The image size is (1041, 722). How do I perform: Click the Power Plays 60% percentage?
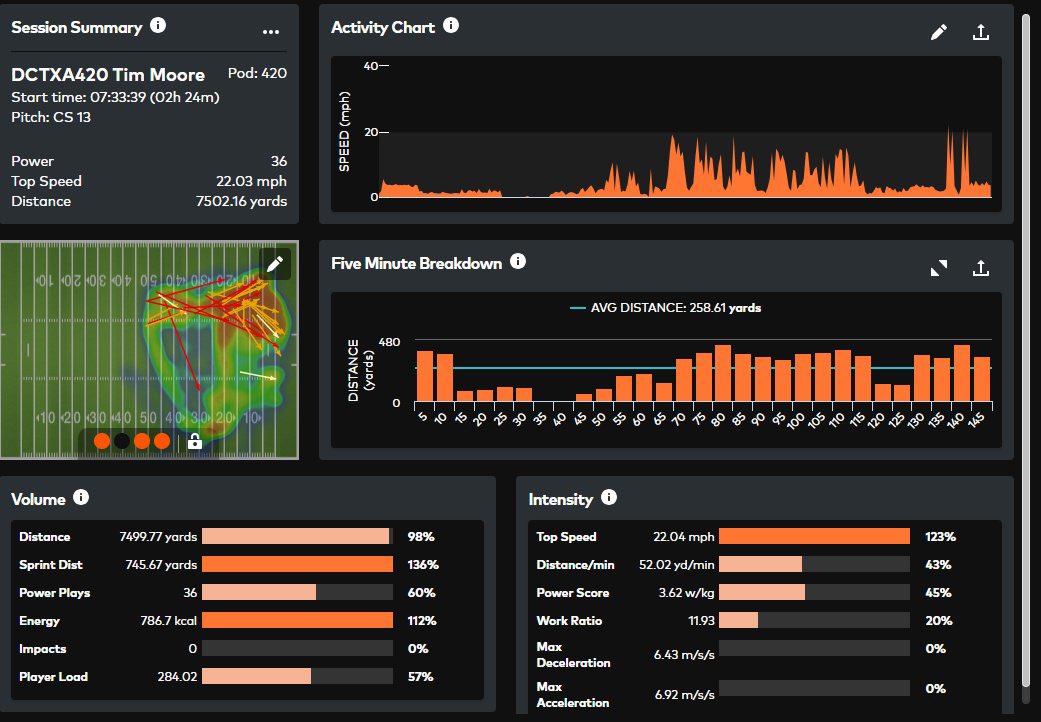[422, 593]
